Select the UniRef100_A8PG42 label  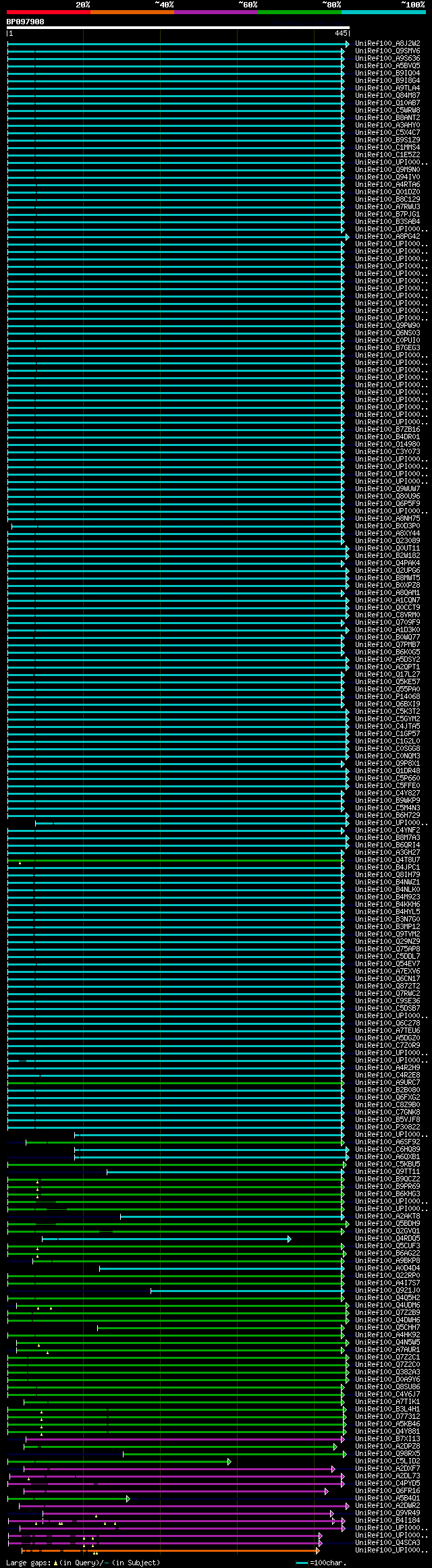coord(387,237)
